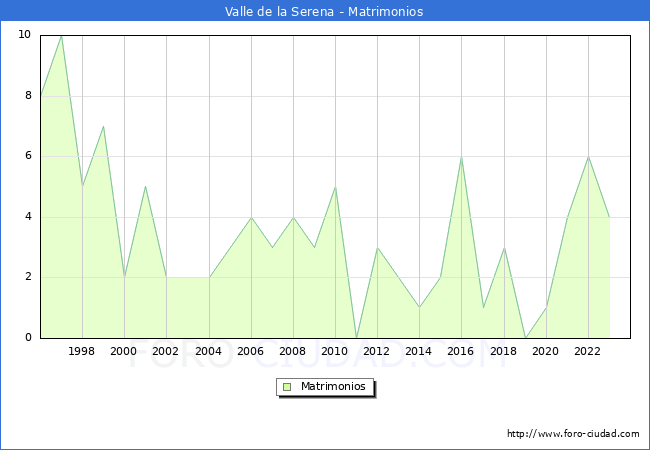
Task: Click the x-axis year 2002
Action: pos(165,351)
